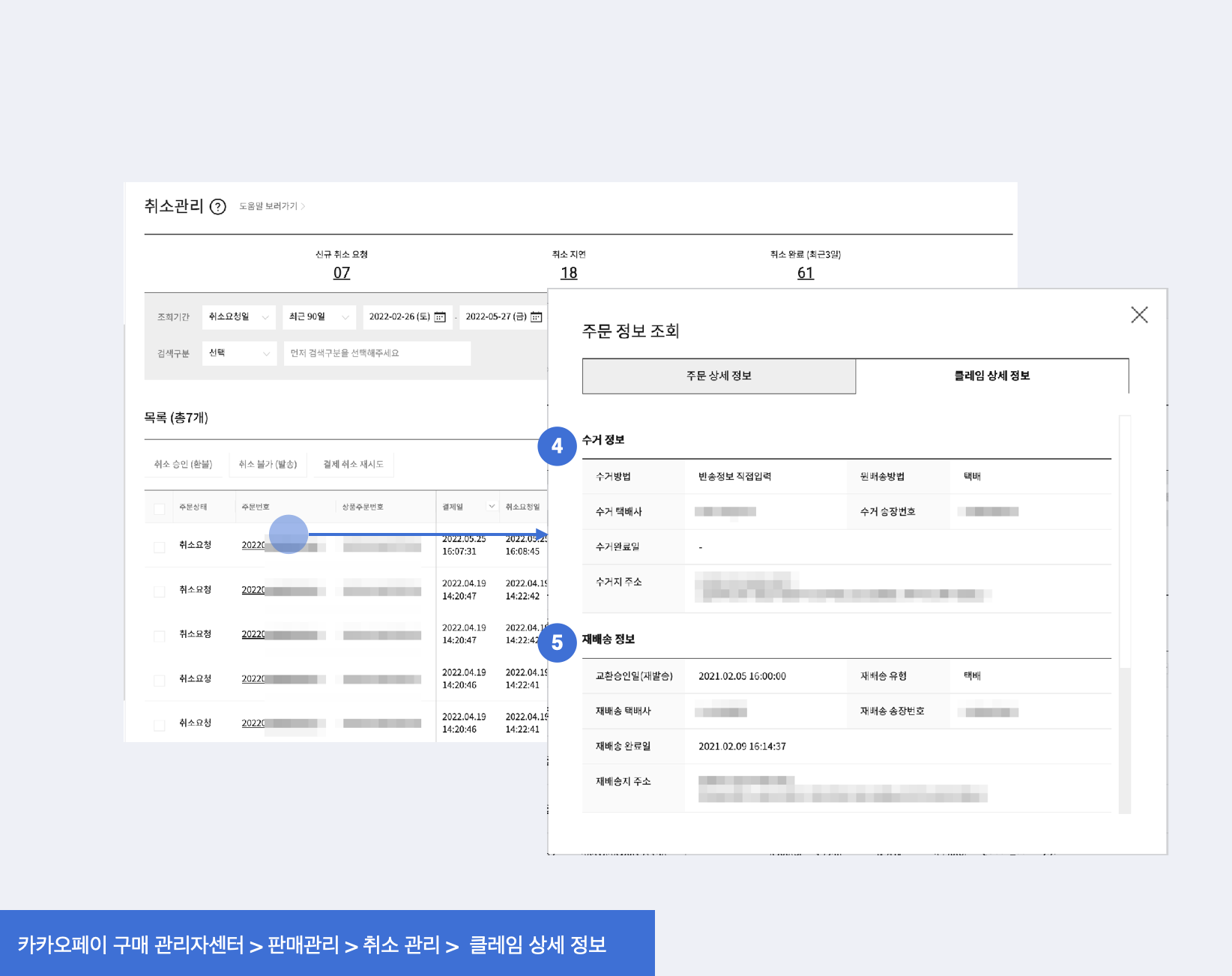The image size is (1232, 976).
Task: Check the row paid 2022.05.25 16:07:31
Action: coord(159,547)
